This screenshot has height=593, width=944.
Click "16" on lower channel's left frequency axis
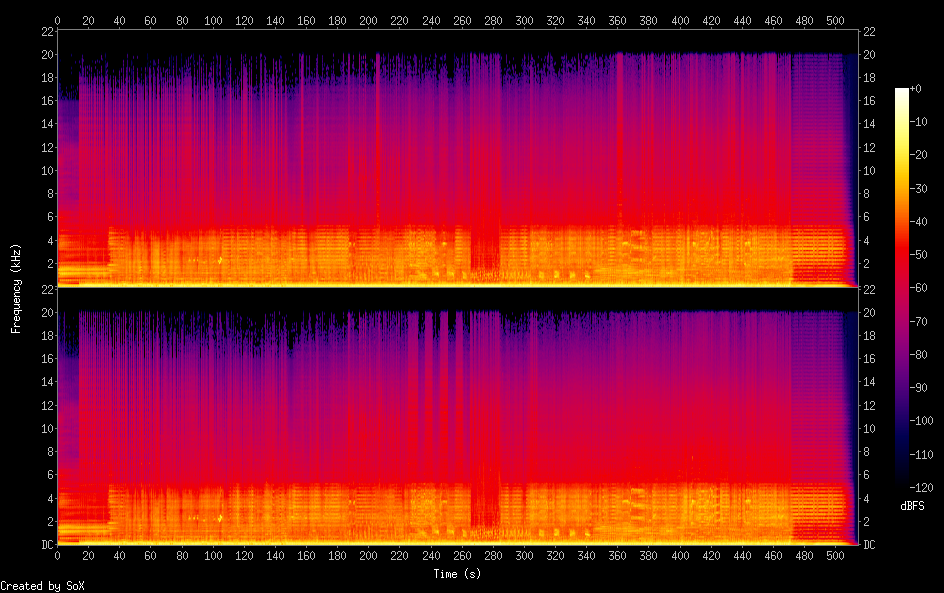[x=48, y=359]
